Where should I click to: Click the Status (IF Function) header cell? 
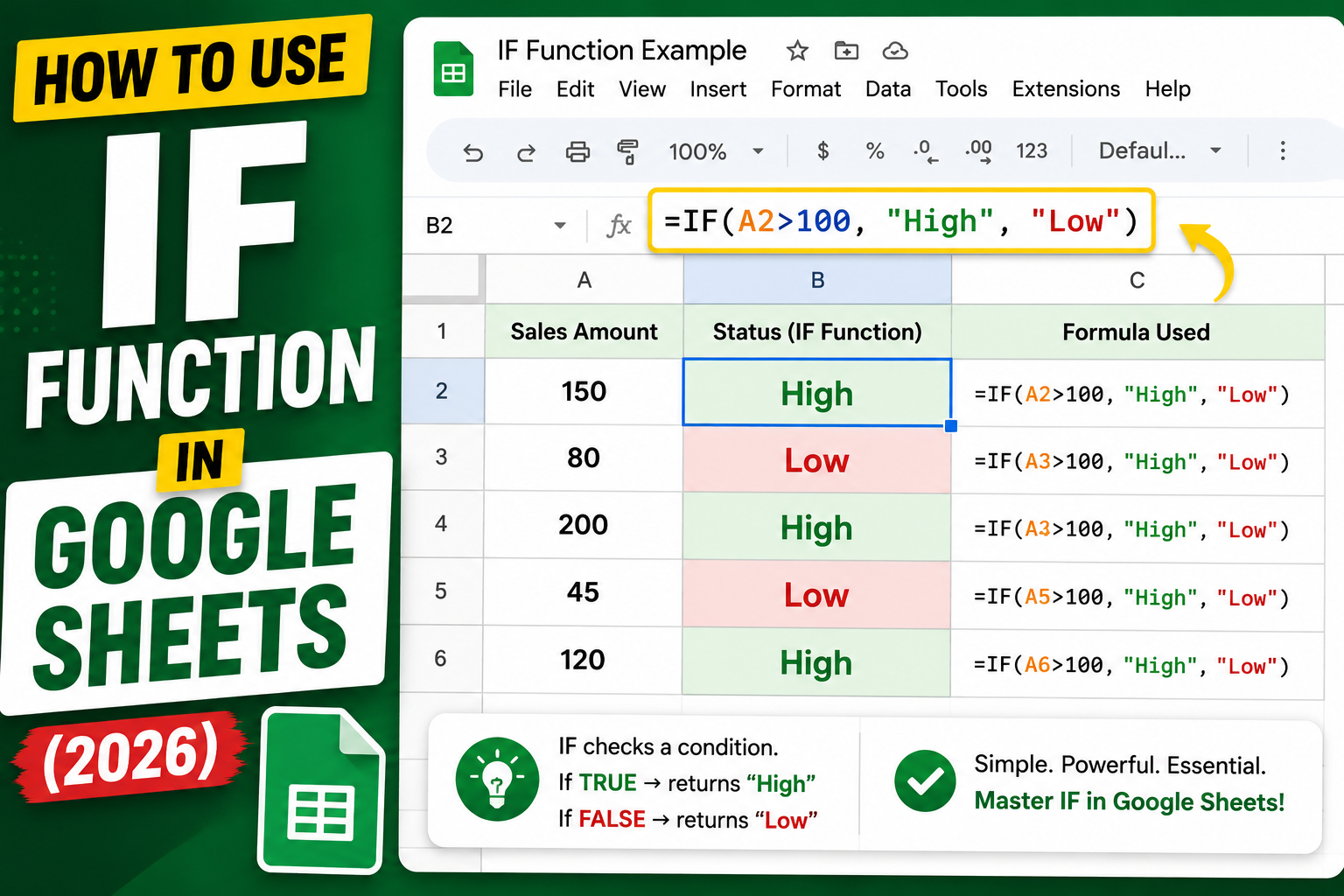coord(817,332)
